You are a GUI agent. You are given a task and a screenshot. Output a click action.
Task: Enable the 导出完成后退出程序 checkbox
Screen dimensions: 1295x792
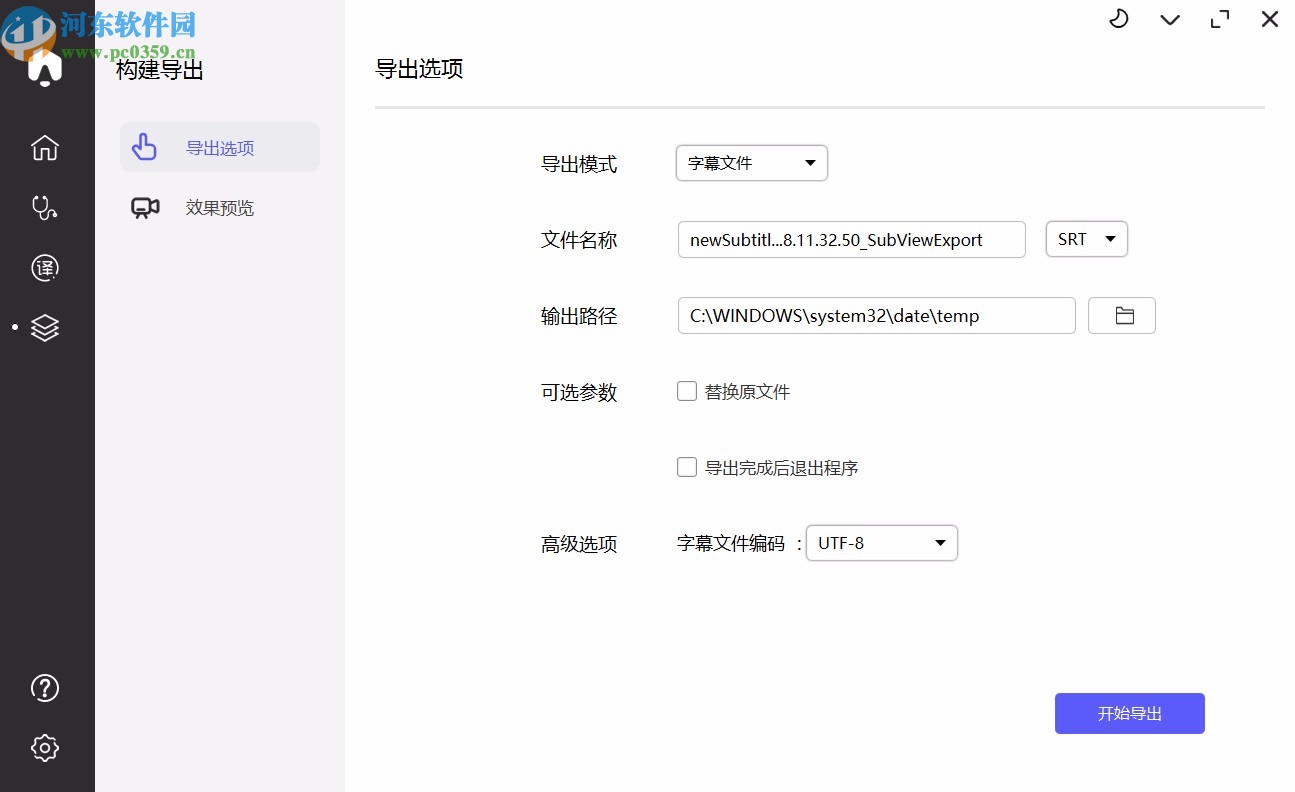point(687,467)
